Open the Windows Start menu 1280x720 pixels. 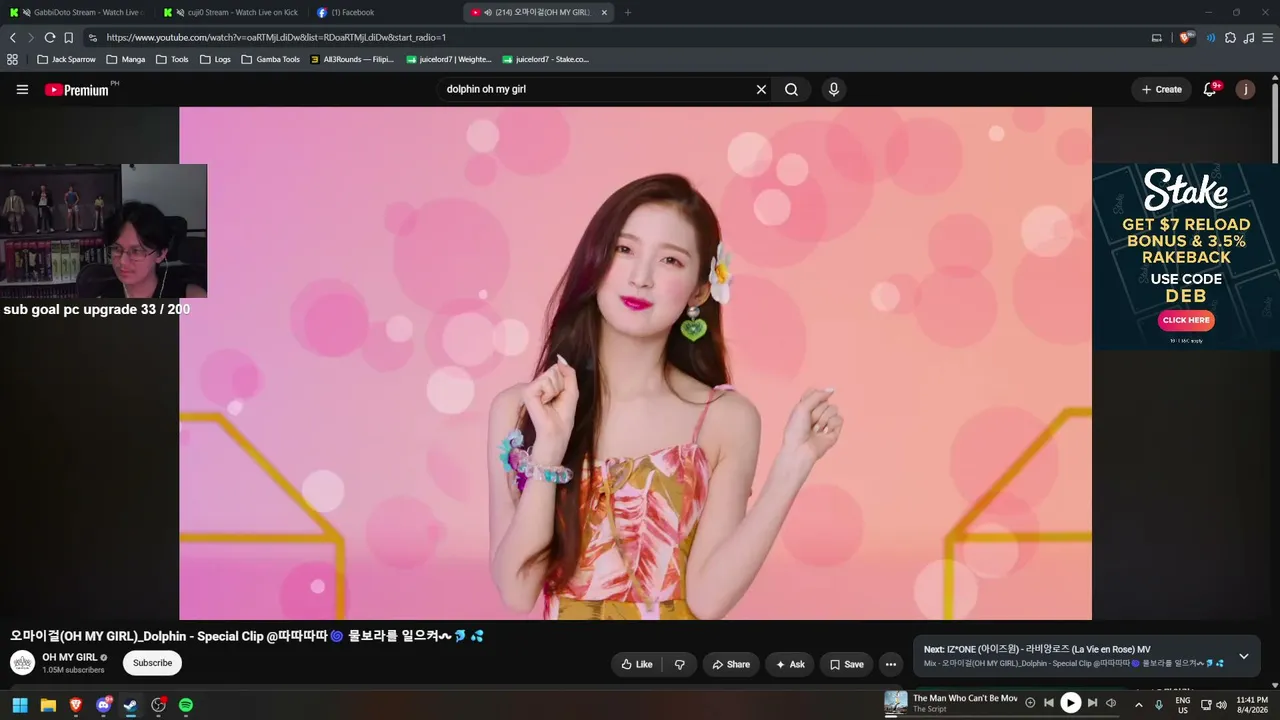point(20,705)
